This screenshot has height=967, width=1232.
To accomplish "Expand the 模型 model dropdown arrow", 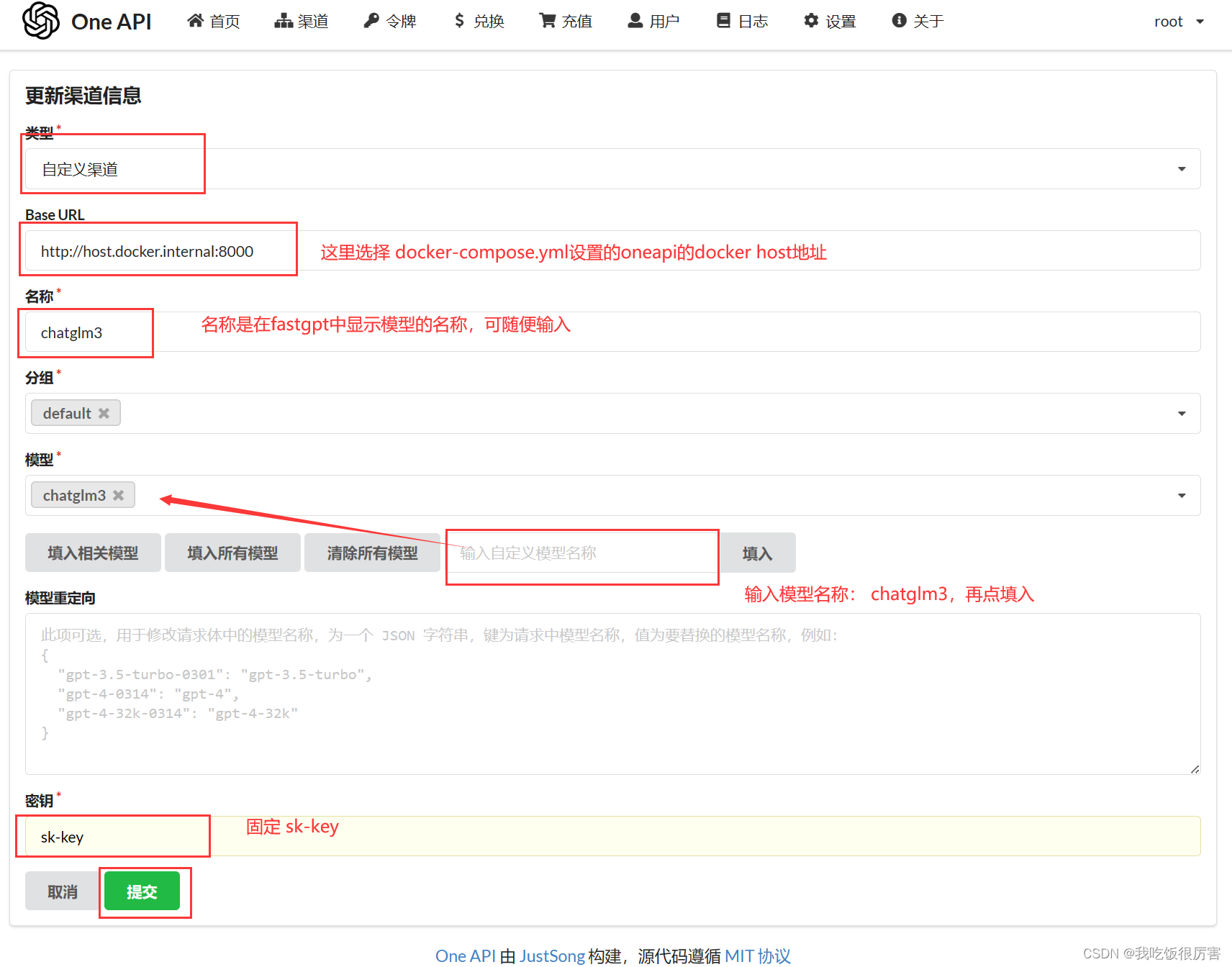I will pyautogui.click(x=1182, y=496).
